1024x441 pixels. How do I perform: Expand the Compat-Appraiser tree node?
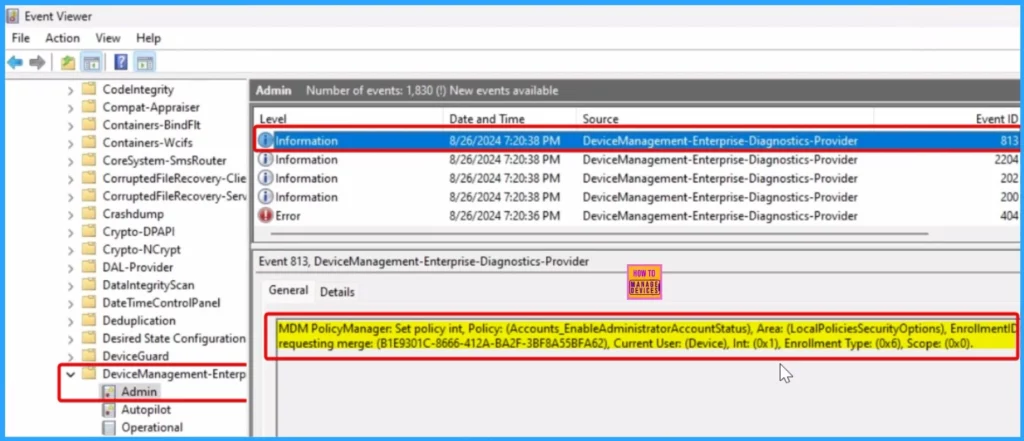[x=71, y=108]
